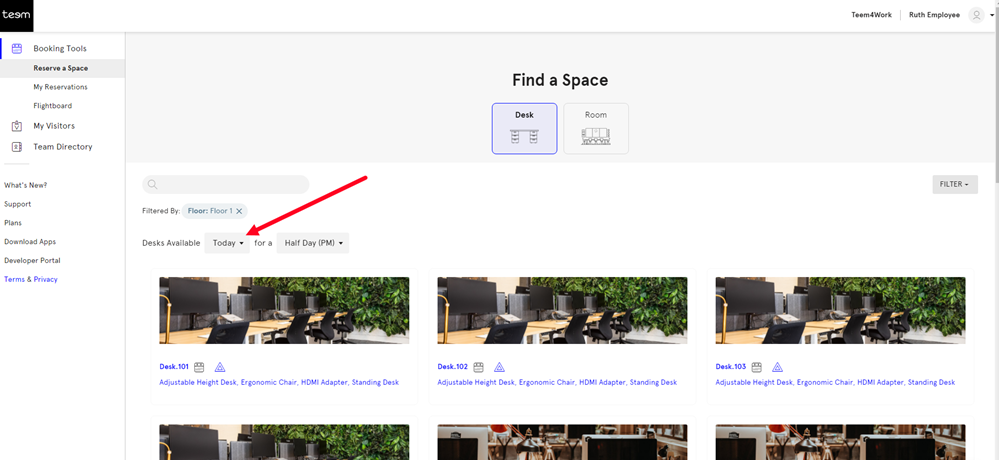The image size is (999, 460).
Task: Click the calendar icon beside Desk.103
Action: click(x=756, y=367)
